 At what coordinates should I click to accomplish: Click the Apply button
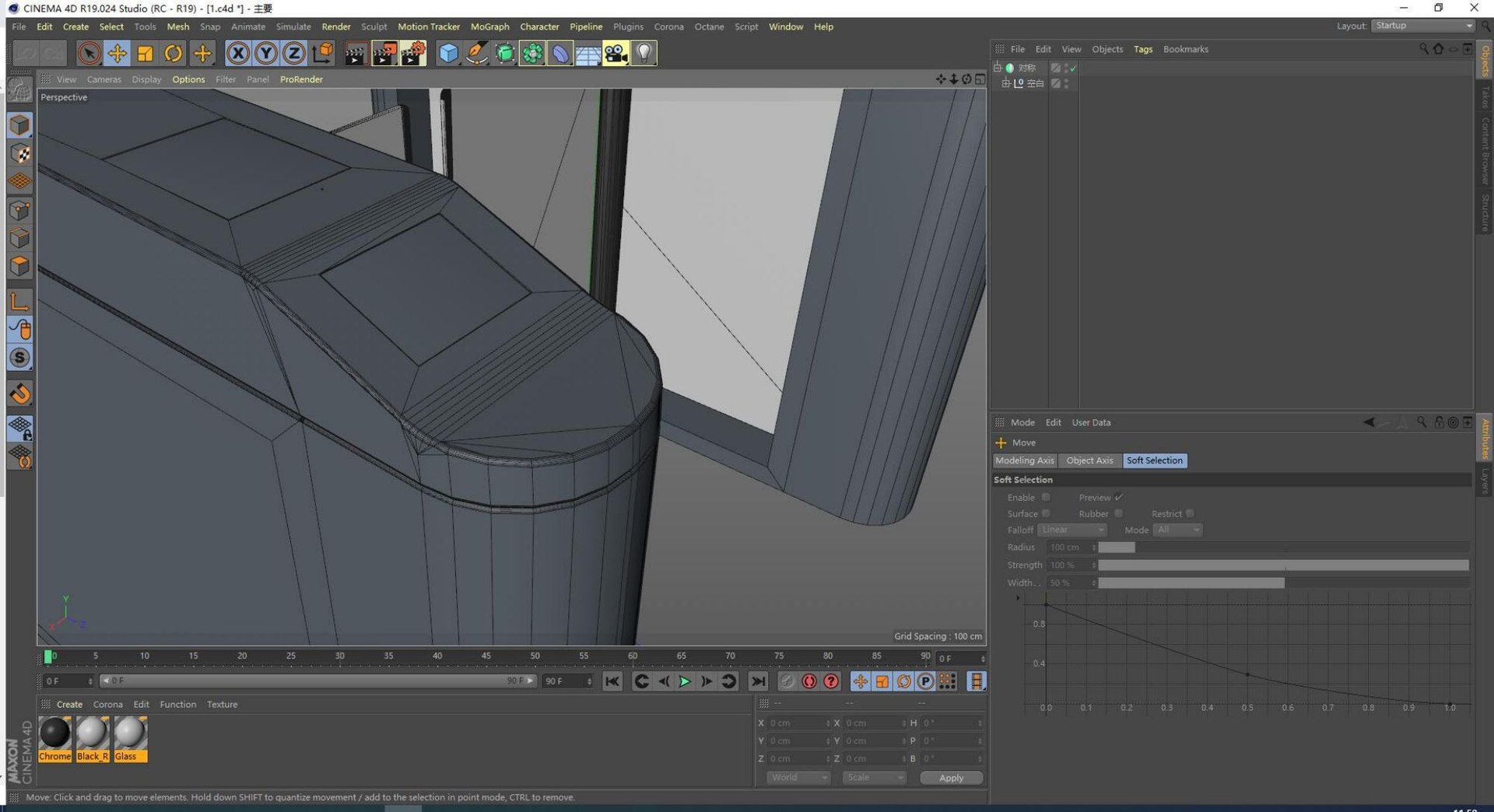[951, 778]
